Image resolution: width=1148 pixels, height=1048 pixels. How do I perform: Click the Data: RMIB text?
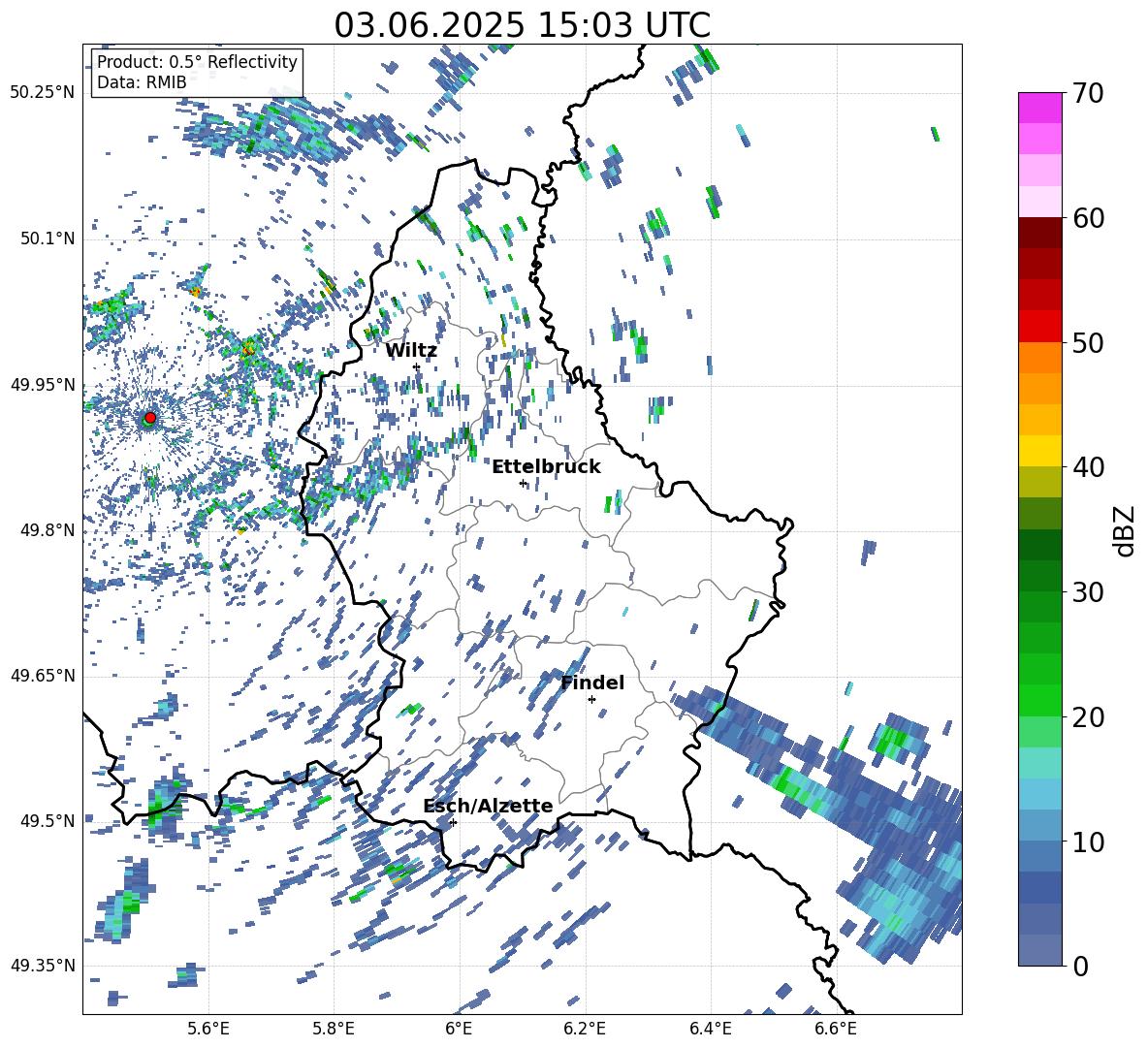142,82
